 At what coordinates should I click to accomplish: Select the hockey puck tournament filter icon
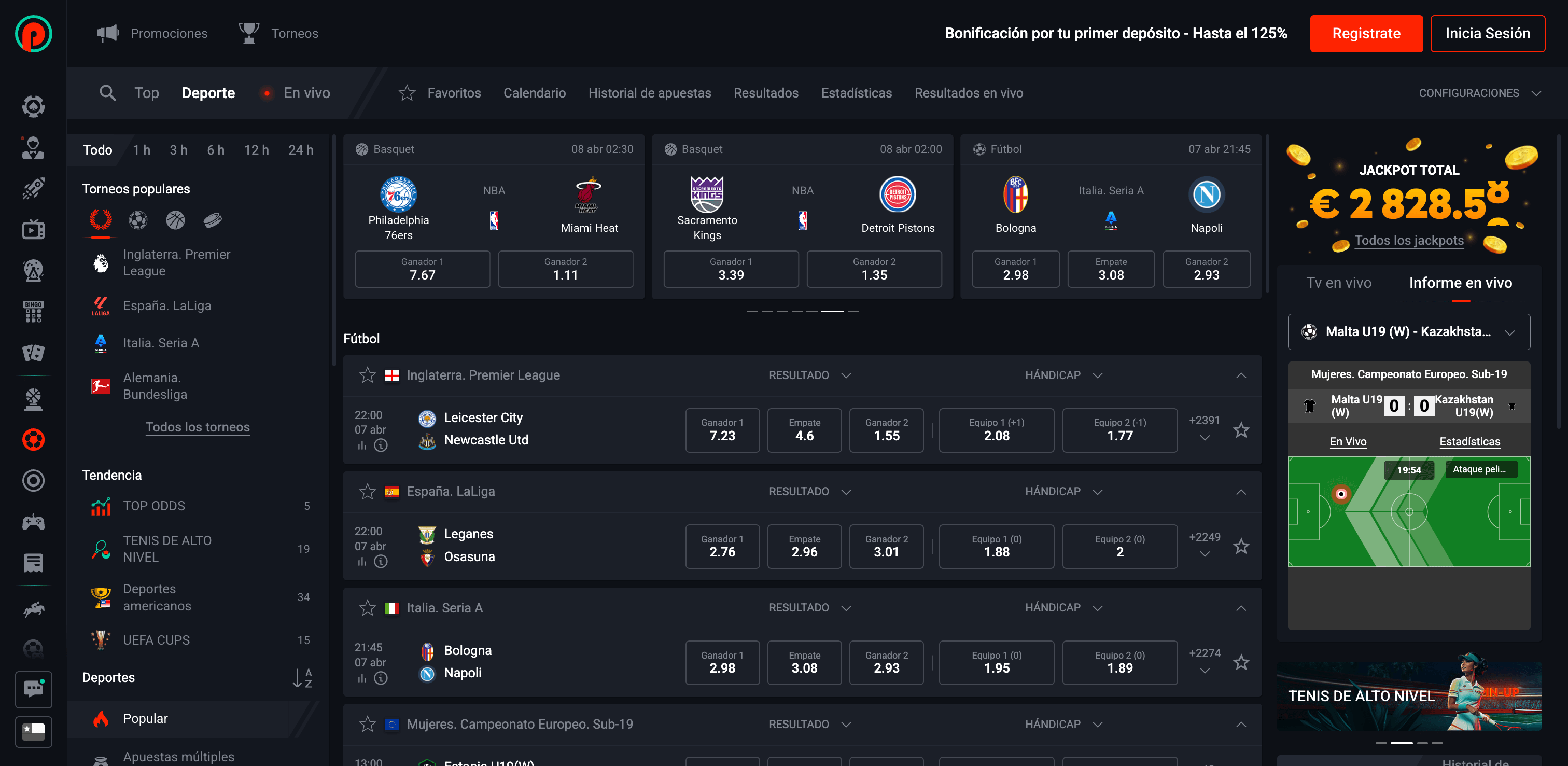click(x=213, y=220)
